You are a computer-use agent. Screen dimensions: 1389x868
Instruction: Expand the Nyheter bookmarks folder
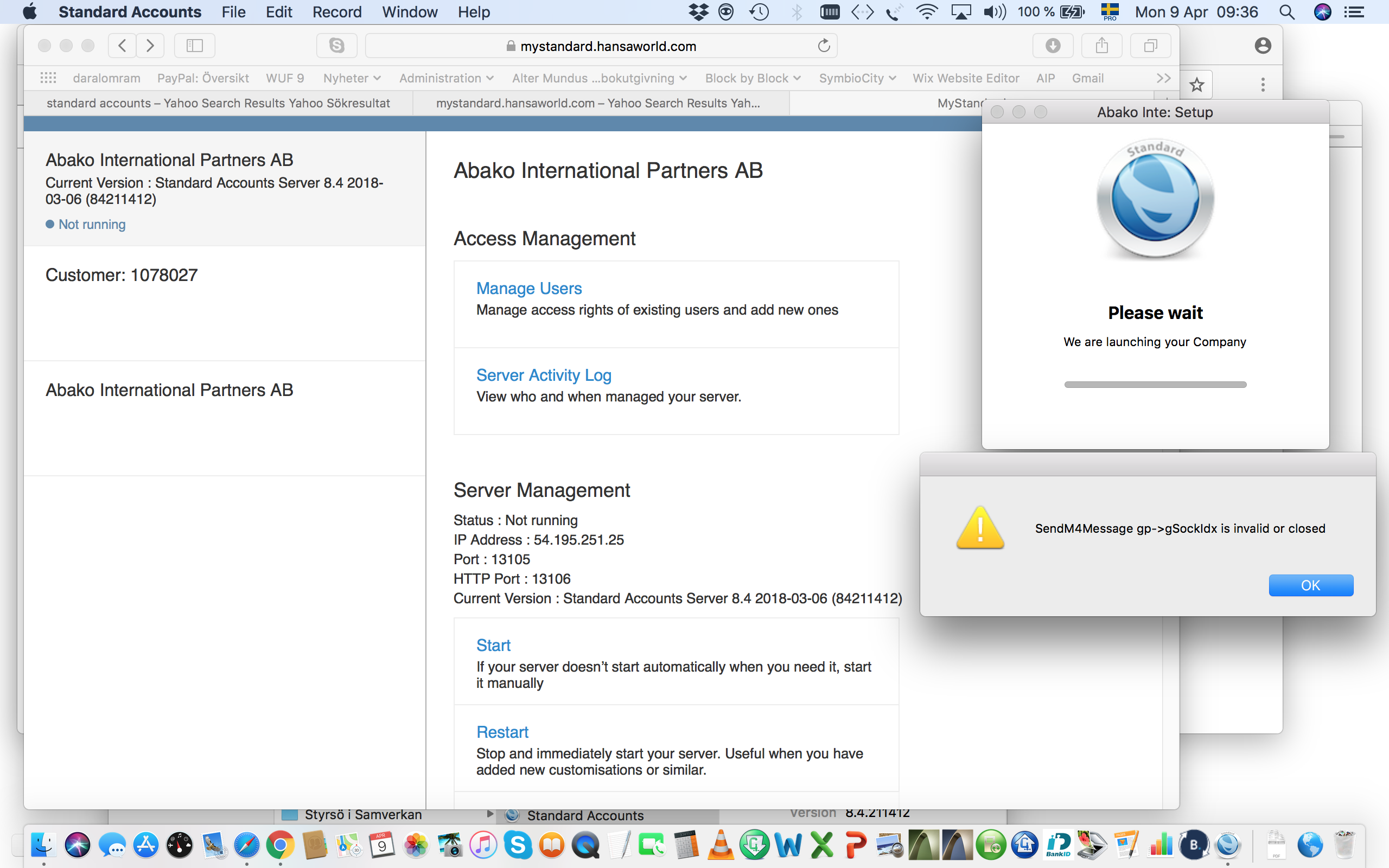(x=352, y=78)
